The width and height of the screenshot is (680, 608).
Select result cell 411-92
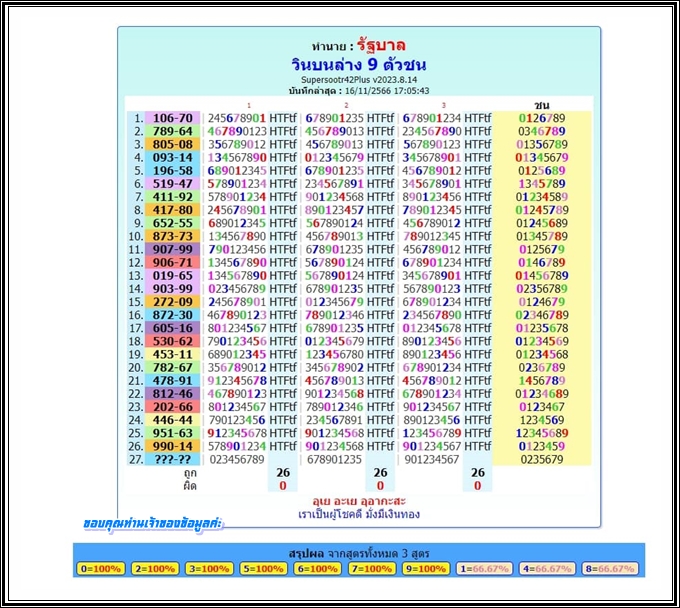pos(173,197)
